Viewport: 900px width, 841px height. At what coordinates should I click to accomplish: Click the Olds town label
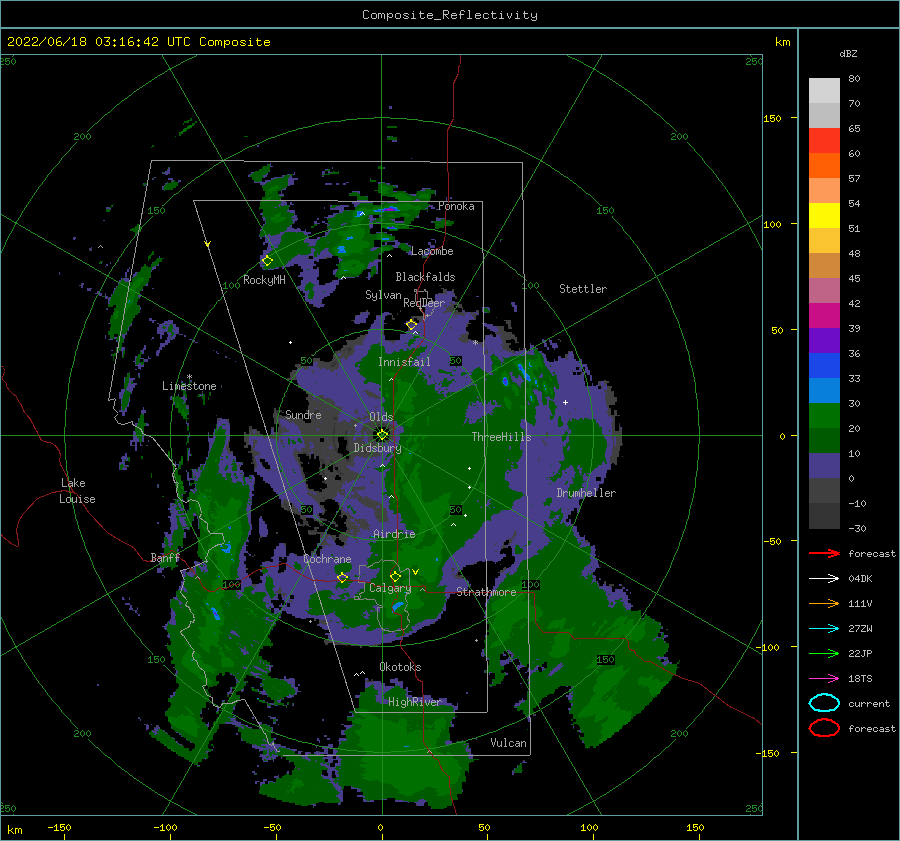pyautogui.click(x=381, y=417)
